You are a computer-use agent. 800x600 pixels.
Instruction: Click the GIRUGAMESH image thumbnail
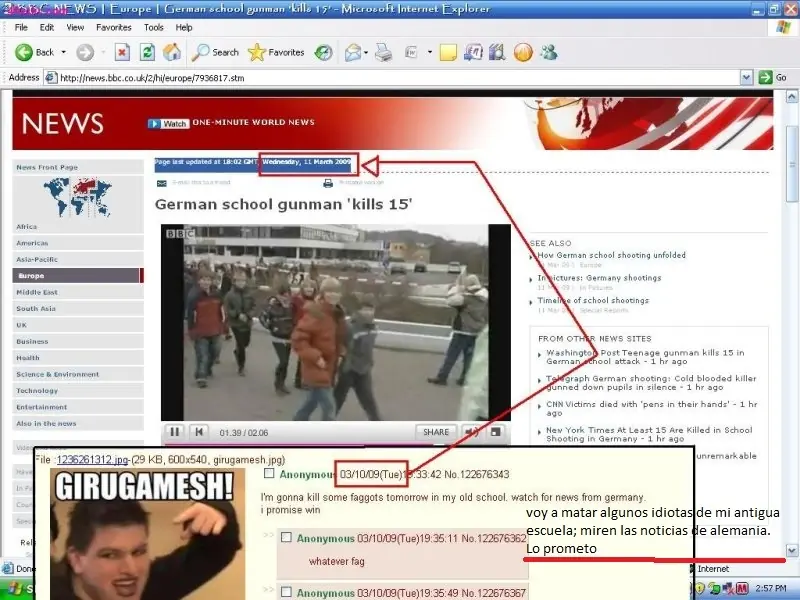[x=146, y=534]
